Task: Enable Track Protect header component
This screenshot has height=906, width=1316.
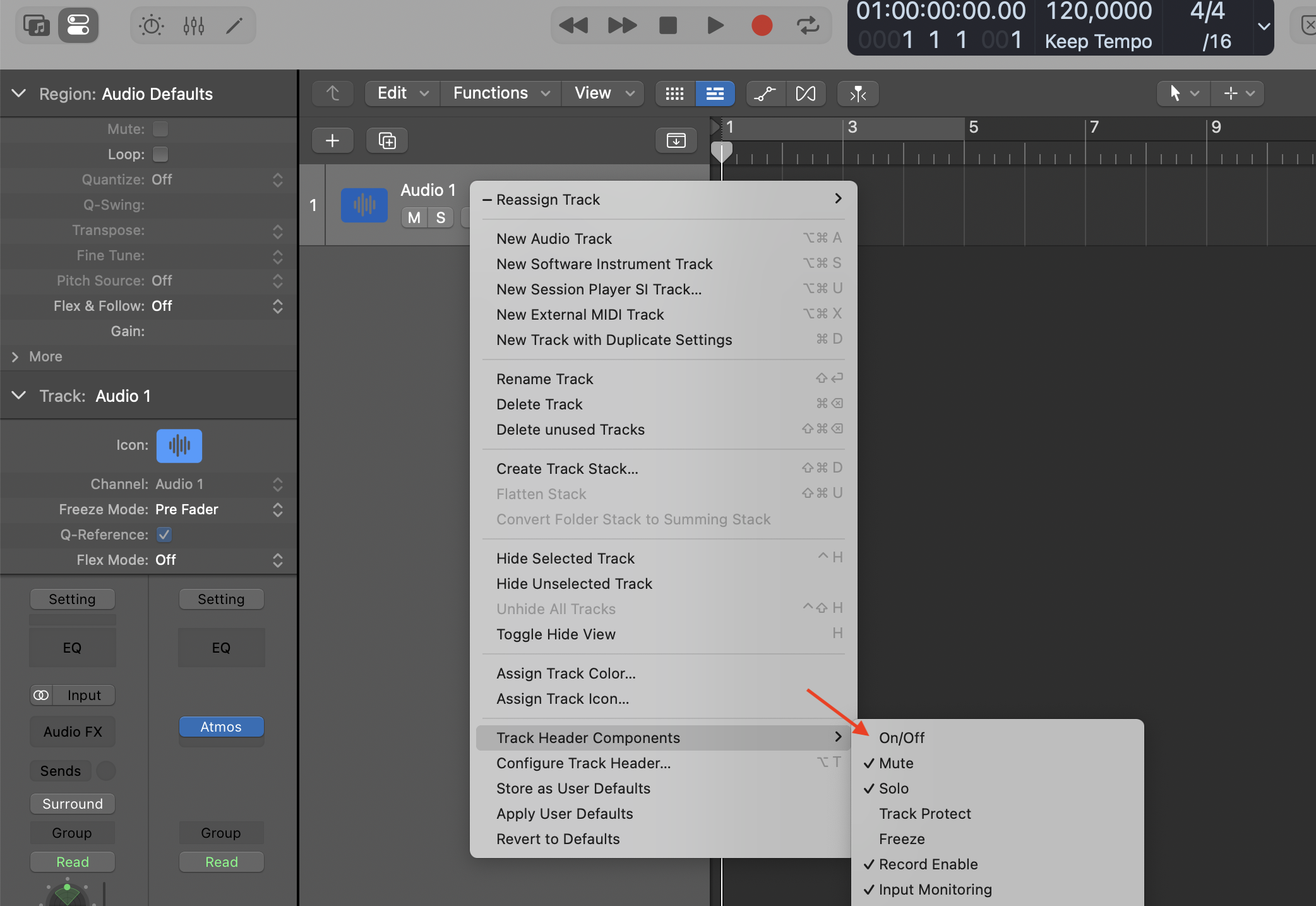Action: coord(998,814)
